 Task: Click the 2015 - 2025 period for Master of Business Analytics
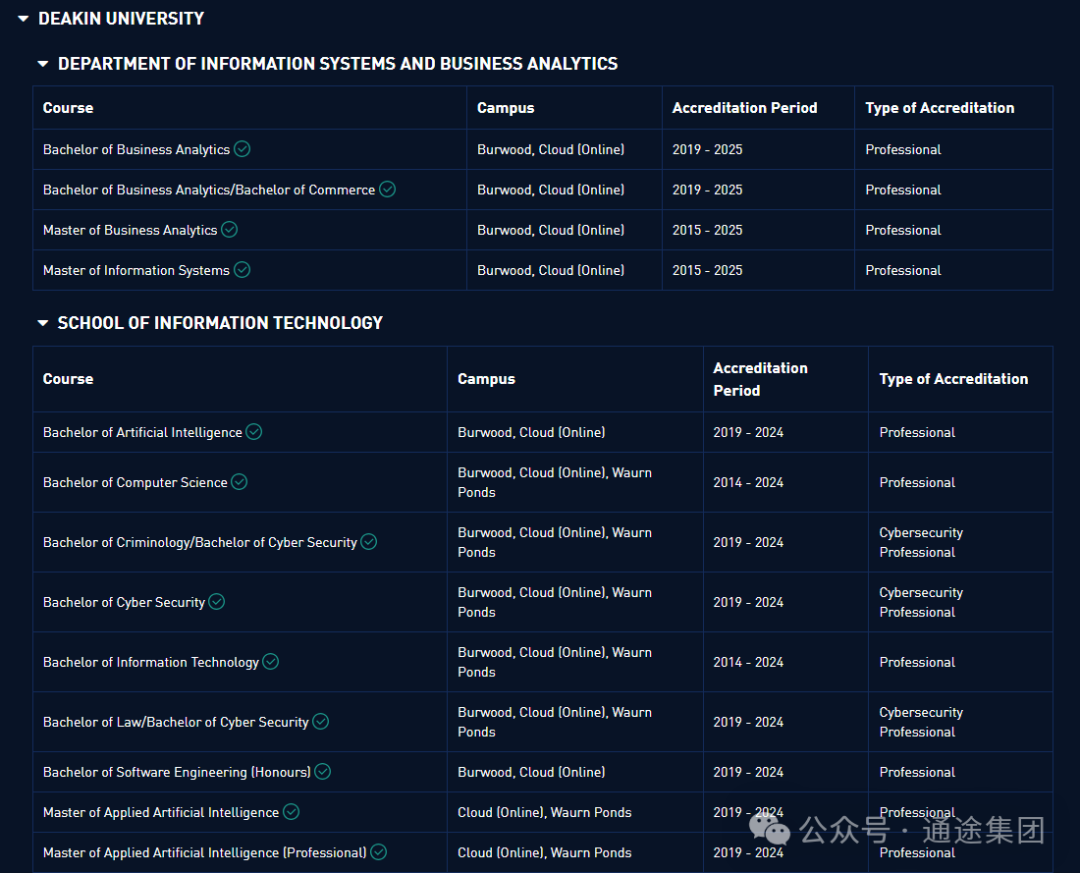click(x=707, y=230)
